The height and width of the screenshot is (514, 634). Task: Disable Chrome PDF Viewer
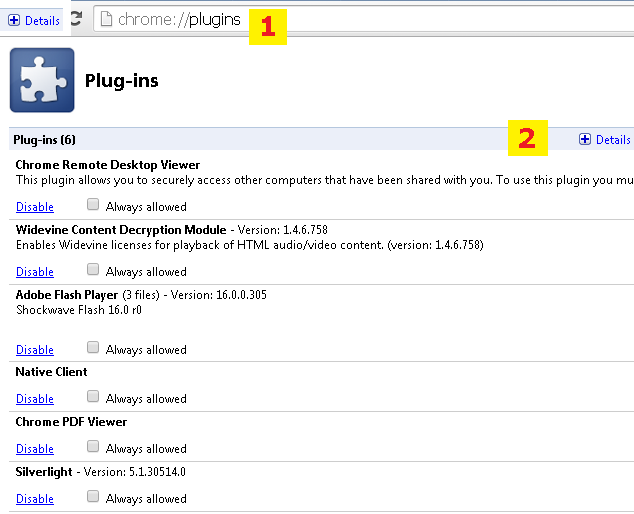[35, 449]
